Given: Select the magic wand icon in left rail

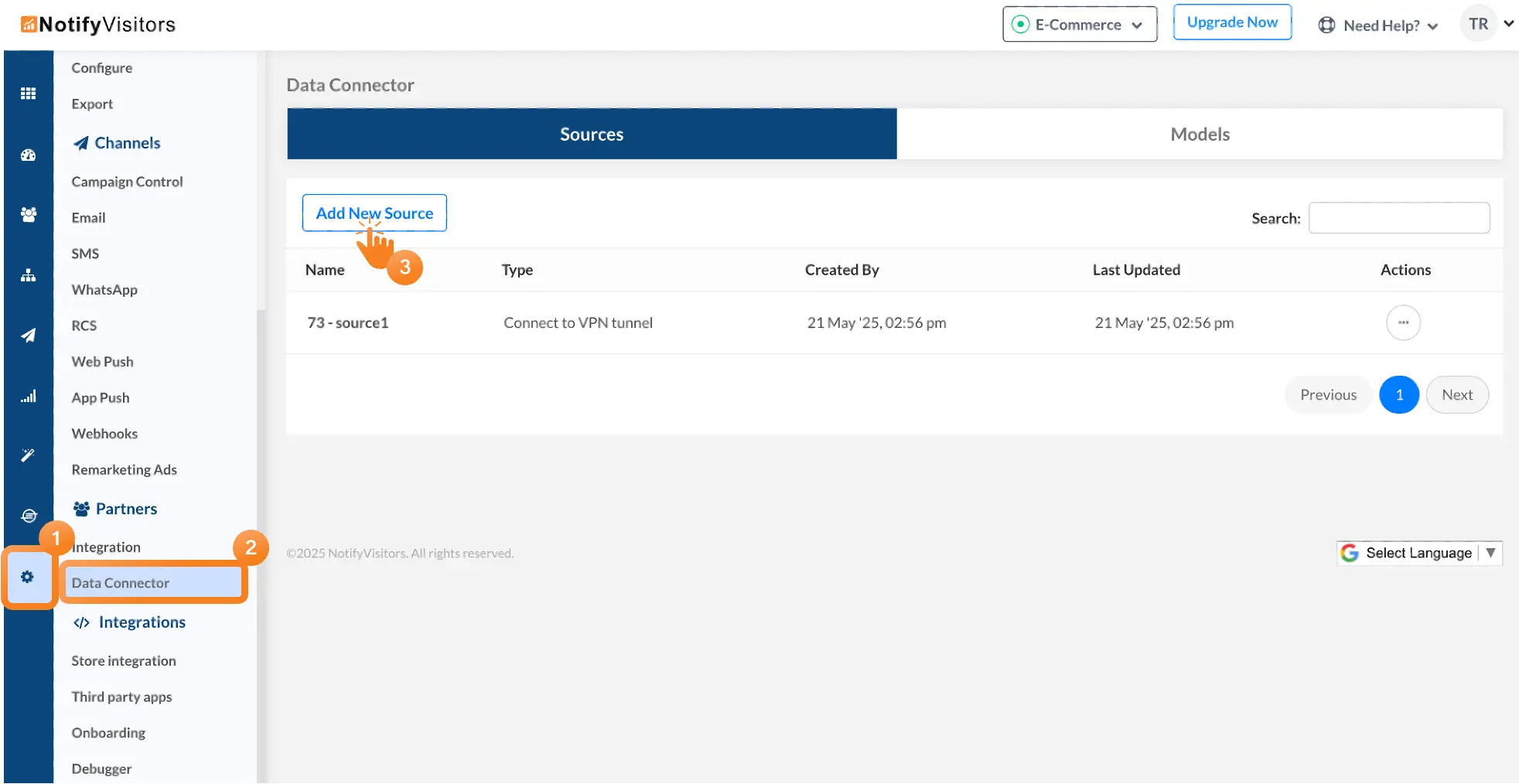Looking at the screenshot, I should [x=28, y=455].
